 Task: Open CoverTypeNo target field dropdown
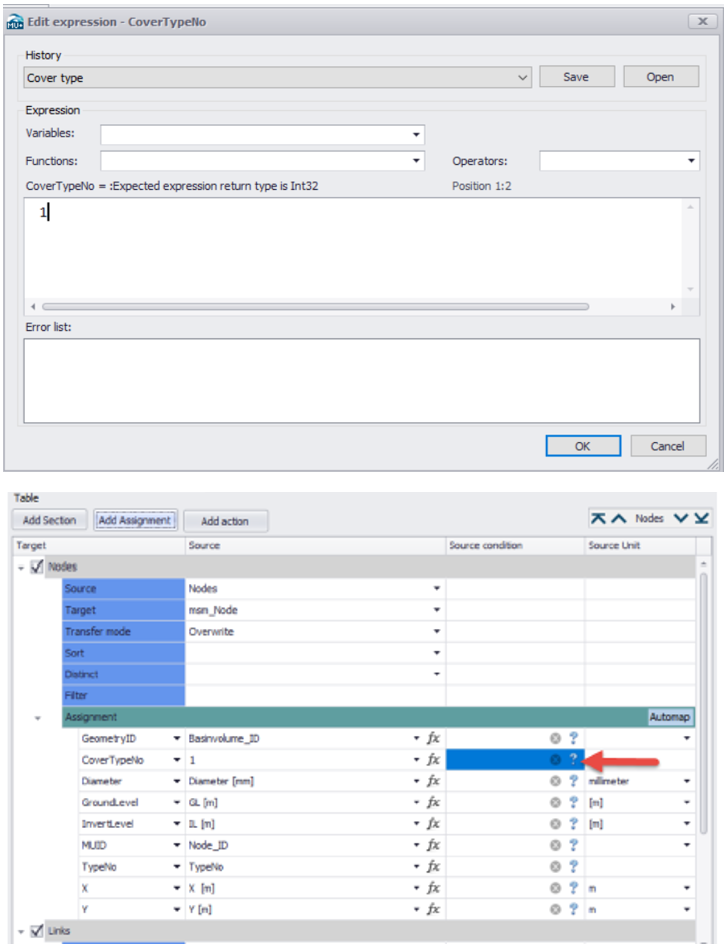coord(177,760)
